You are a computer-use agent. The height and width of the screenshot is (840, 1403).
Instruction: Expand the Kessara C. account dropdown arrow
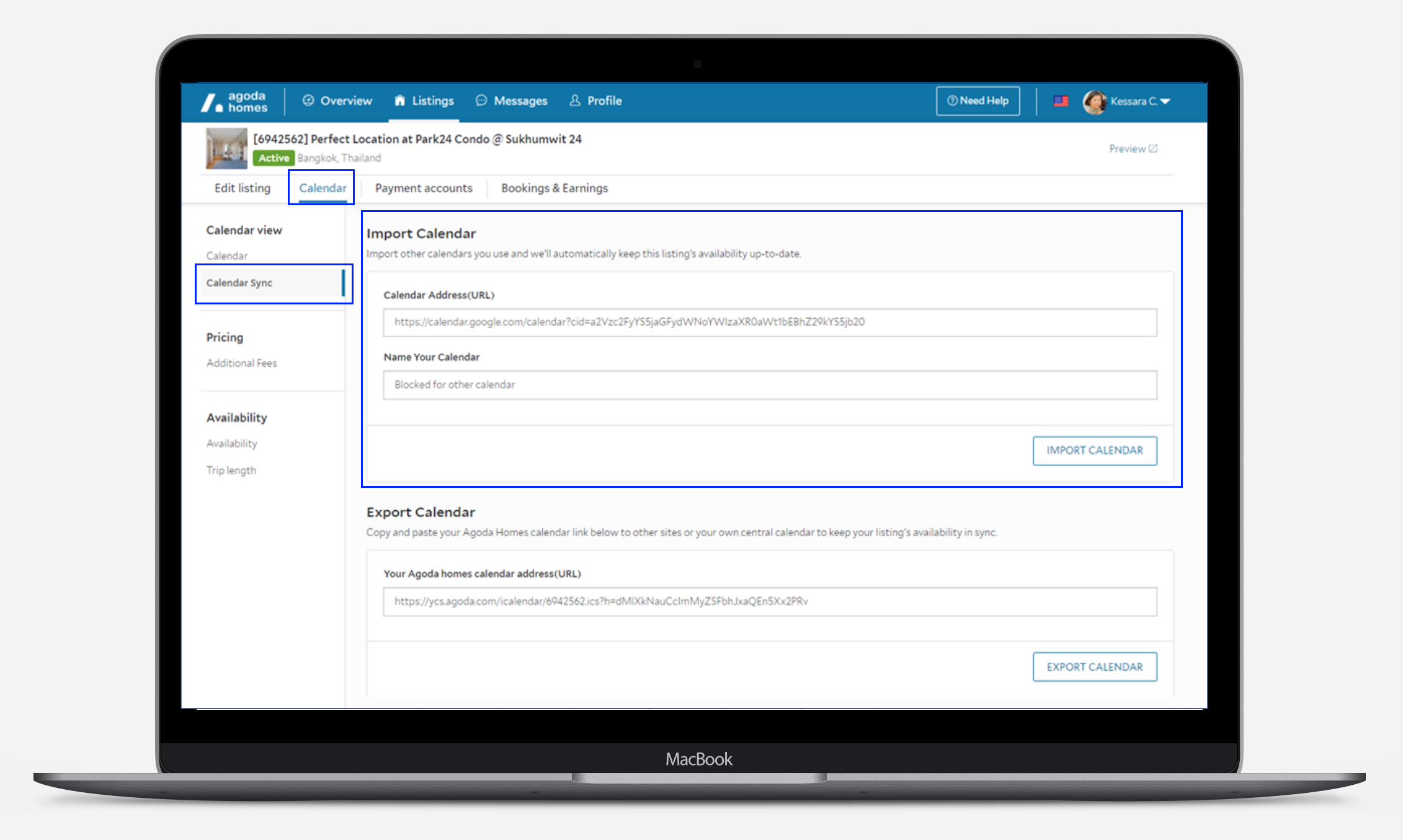(x=1165, y=102)
